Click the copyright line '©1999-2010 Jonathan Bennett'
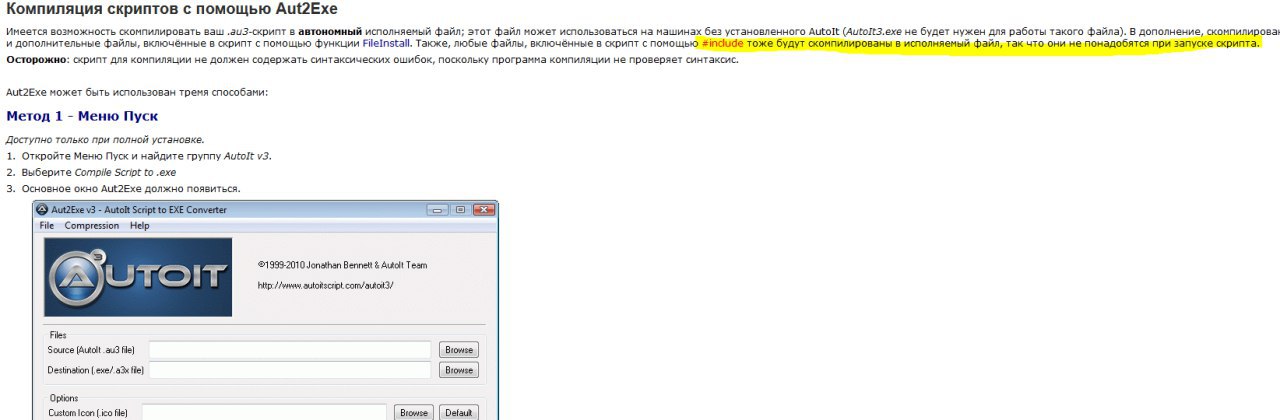This screenshot has width=1280, height=420. [x=342, y=265]
